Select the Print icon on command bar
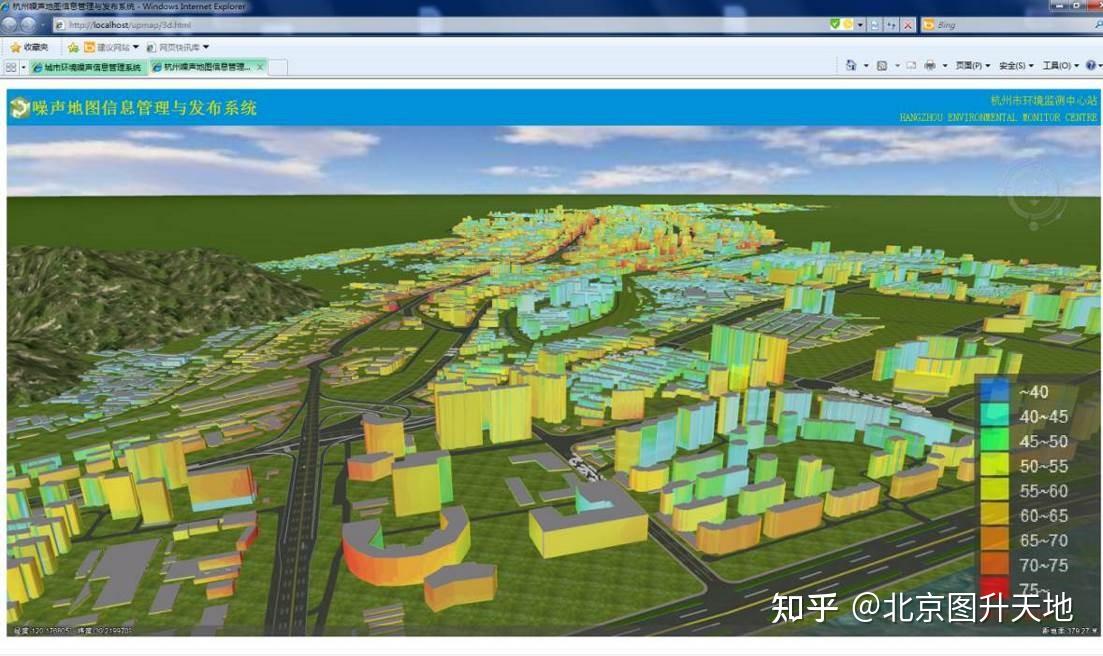The height and width of the screenshot is (656, 1103). pyautogui.click(x=930, y=64)
